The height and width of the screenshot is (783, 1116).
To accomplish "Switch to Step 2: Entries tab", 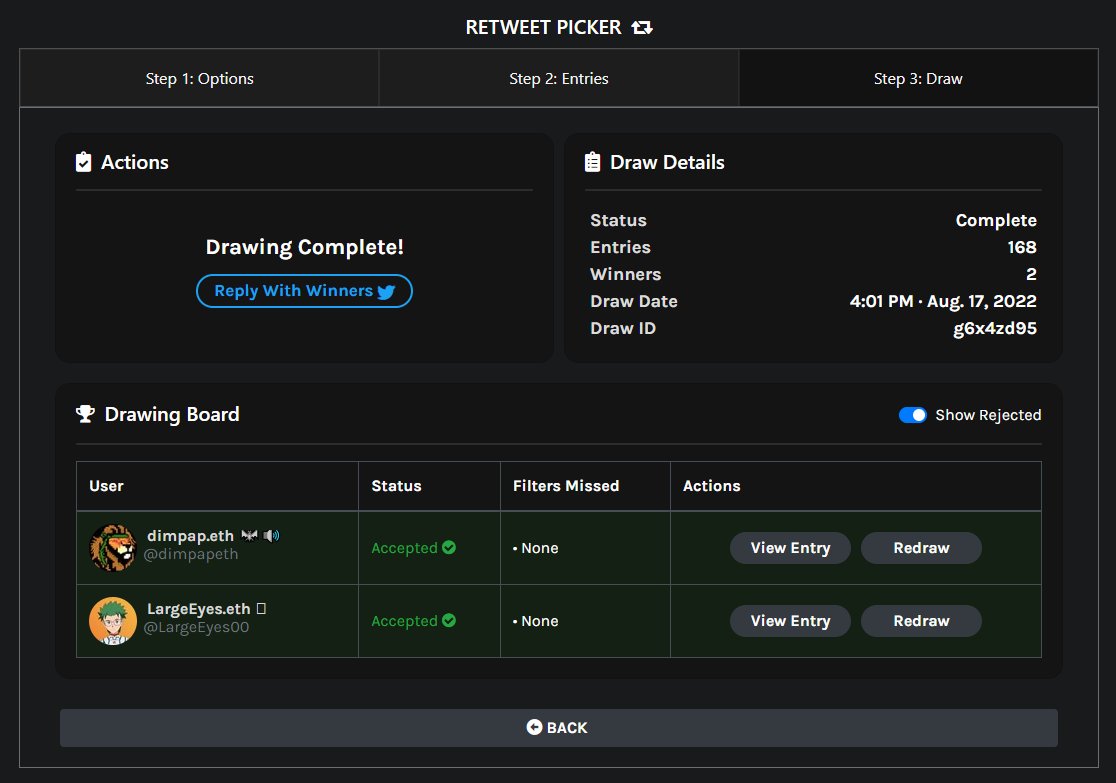I will (x=559, y=78).
